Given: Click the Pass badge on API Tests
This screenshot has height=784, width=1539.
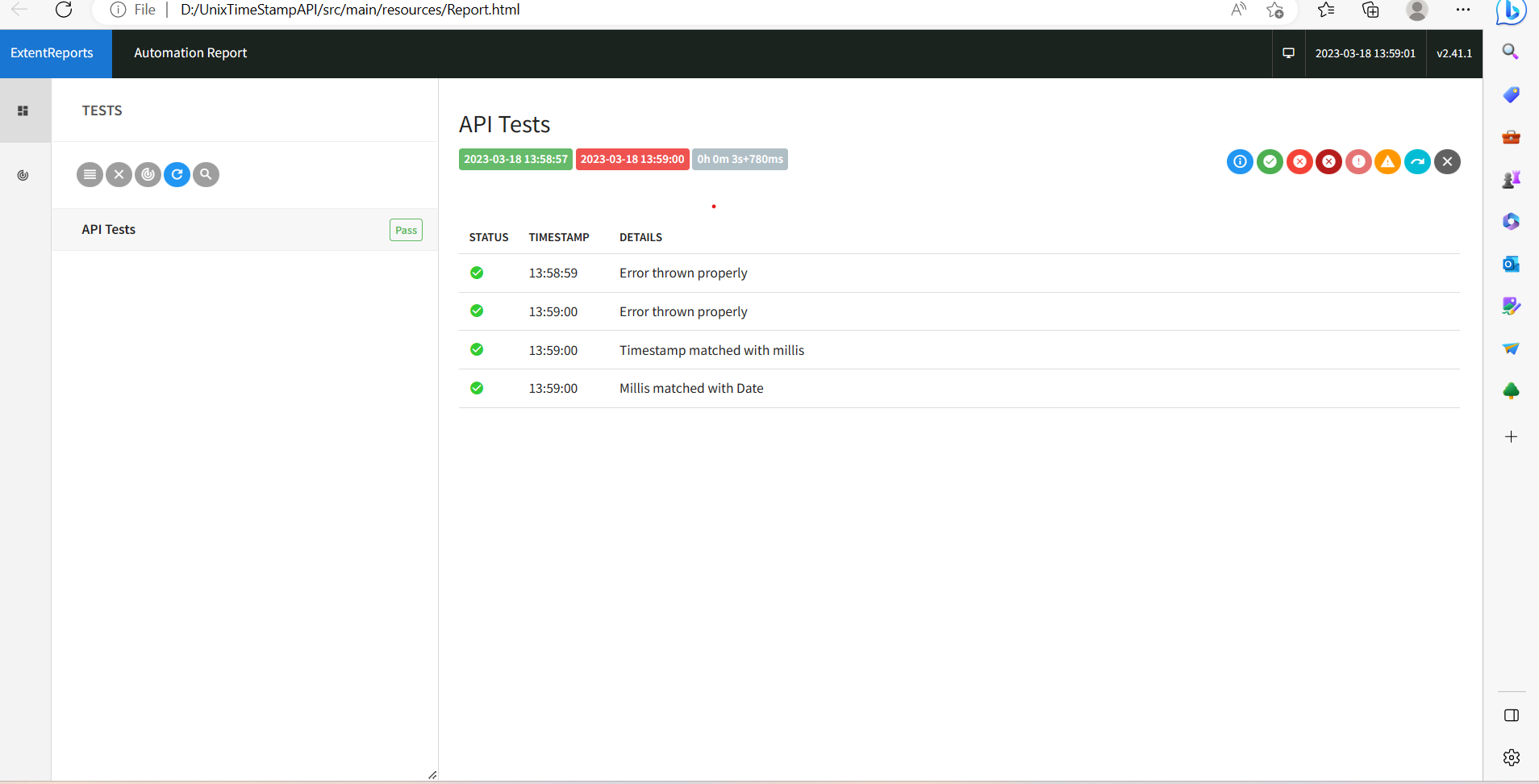Looking at the screenshot, I should coord(406,231).
